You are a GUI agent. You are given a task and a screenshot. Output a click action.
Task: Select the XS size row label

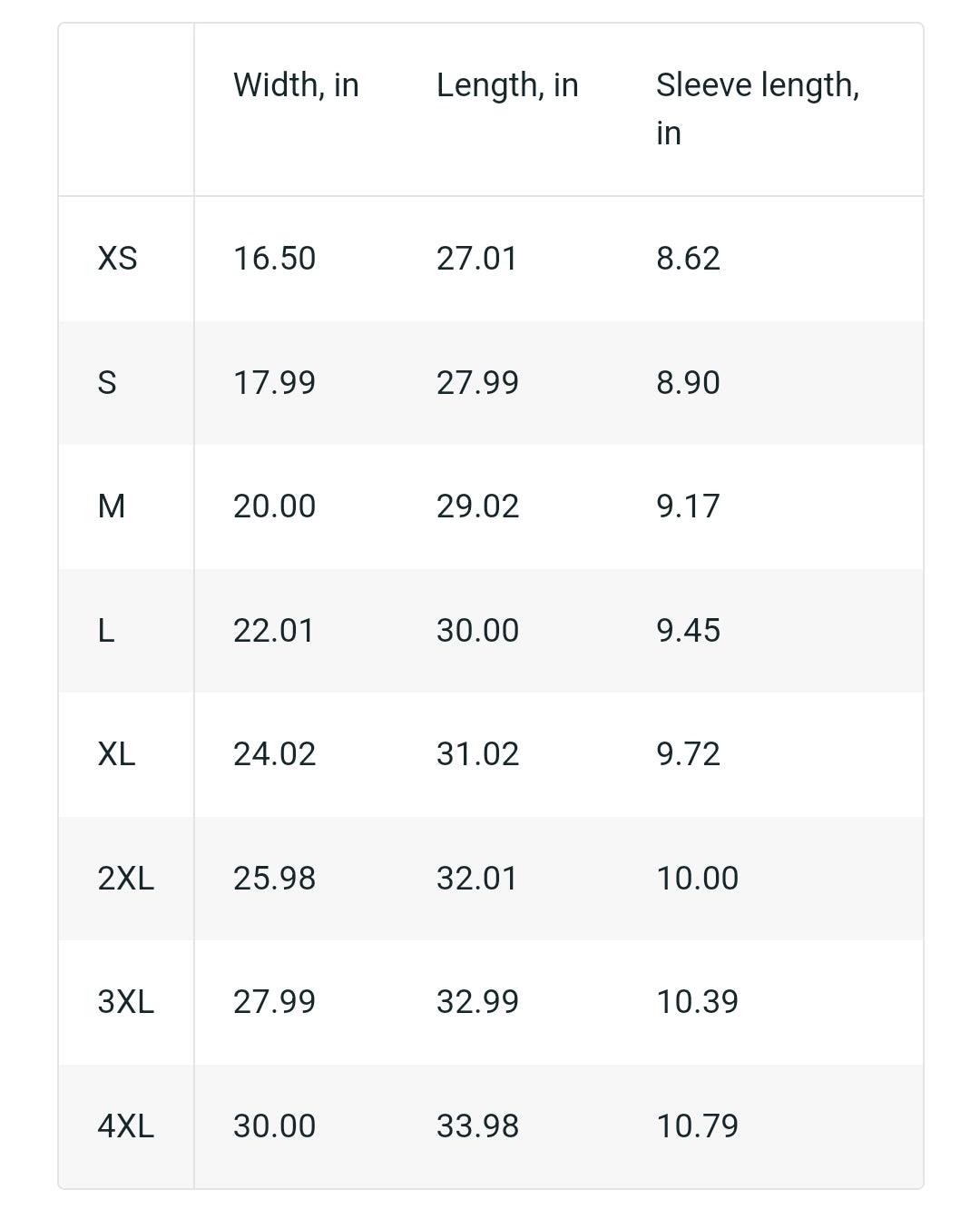pyautogui.click(x=117, y=259)
